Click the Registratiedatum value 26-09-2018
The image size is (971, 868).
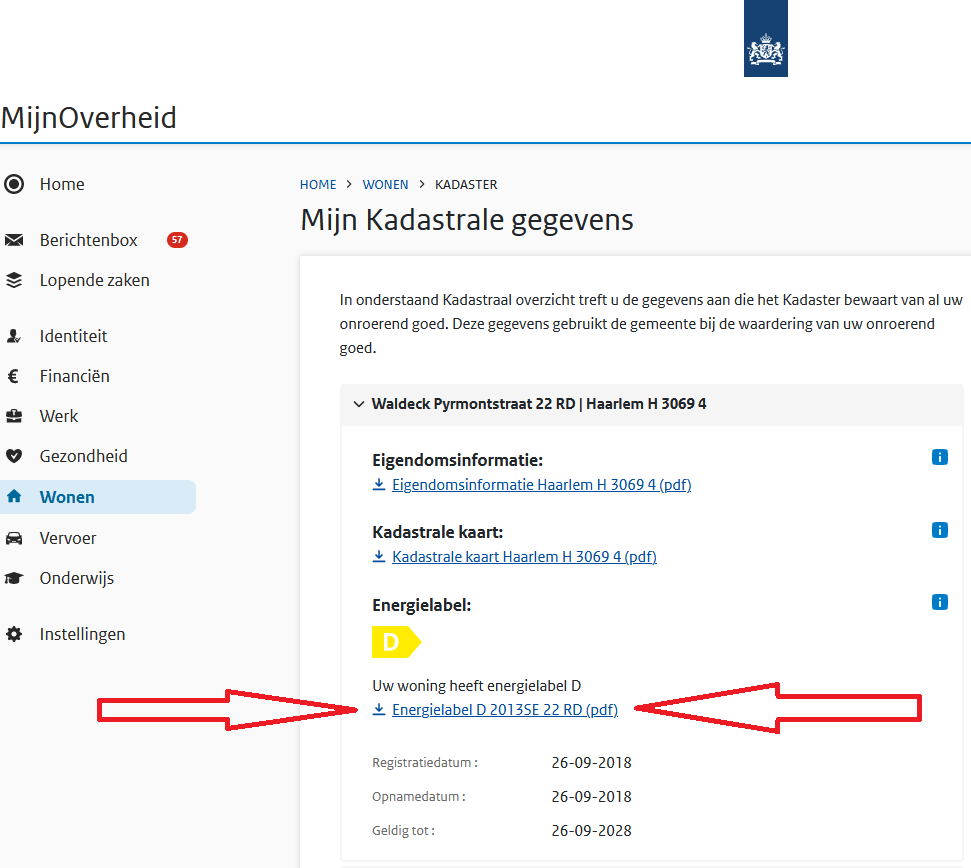(591, 763)
